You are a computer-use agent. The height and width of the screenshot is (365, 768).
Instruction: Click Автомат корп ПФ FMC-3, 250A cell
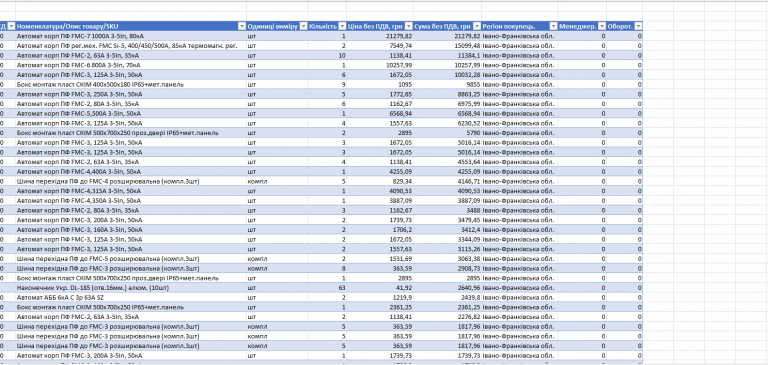[131, 94]
